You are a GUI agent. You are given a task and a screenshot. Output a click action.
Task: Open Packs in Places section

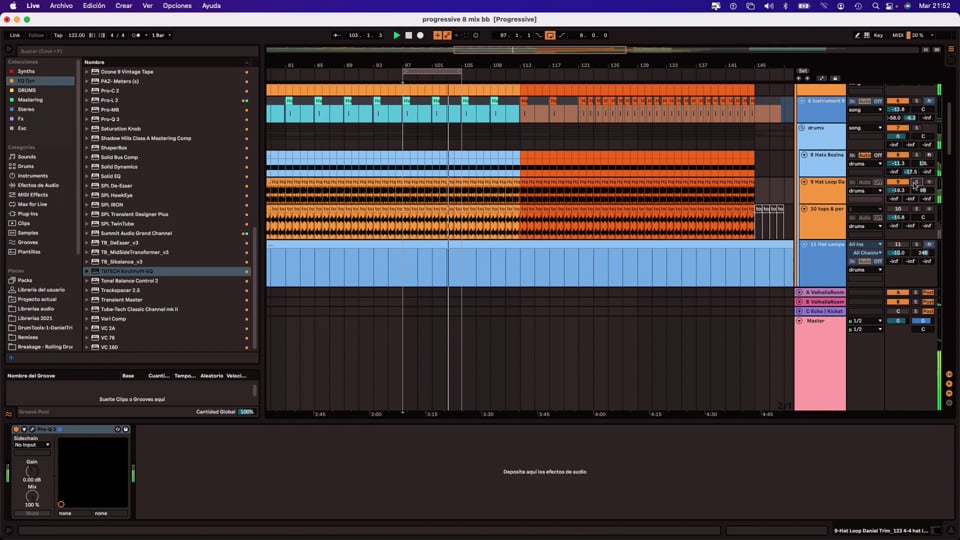pos(24,280)
